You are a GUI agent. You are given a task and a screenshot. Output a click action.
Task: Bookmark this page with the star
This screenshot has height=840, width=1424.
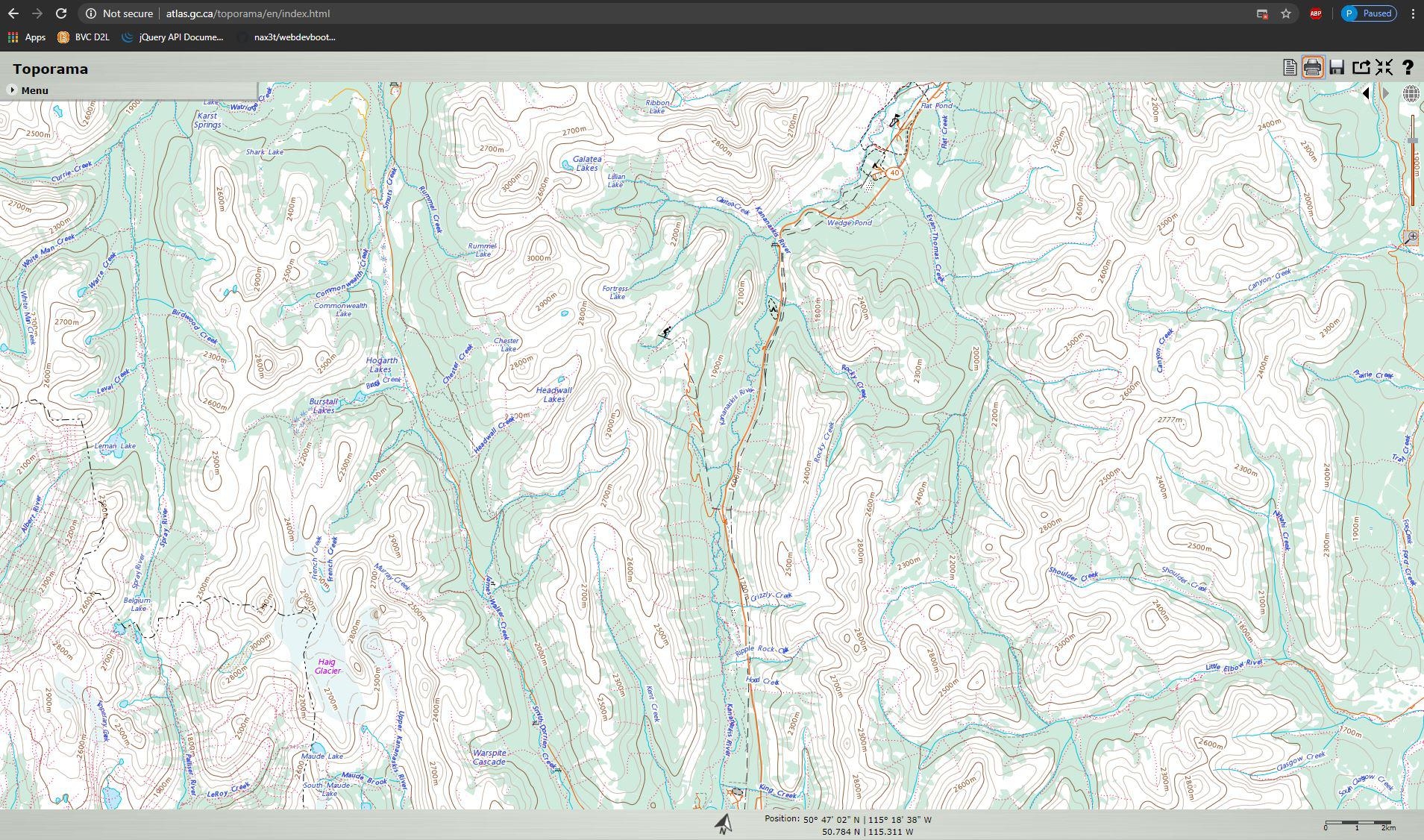pos(1286,13)
